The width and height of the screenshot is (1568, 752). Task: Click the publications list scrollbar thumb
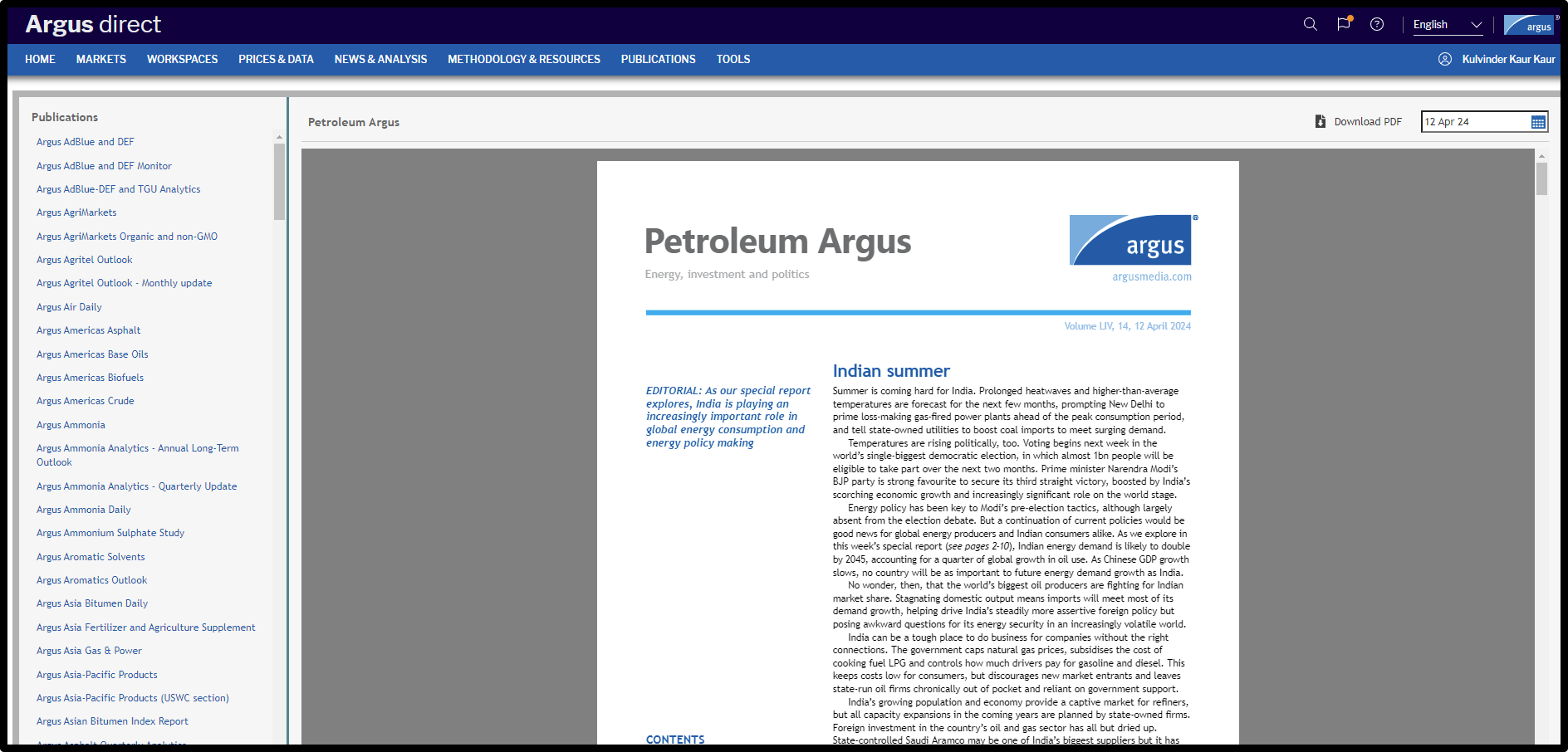[x=279, y=182]
